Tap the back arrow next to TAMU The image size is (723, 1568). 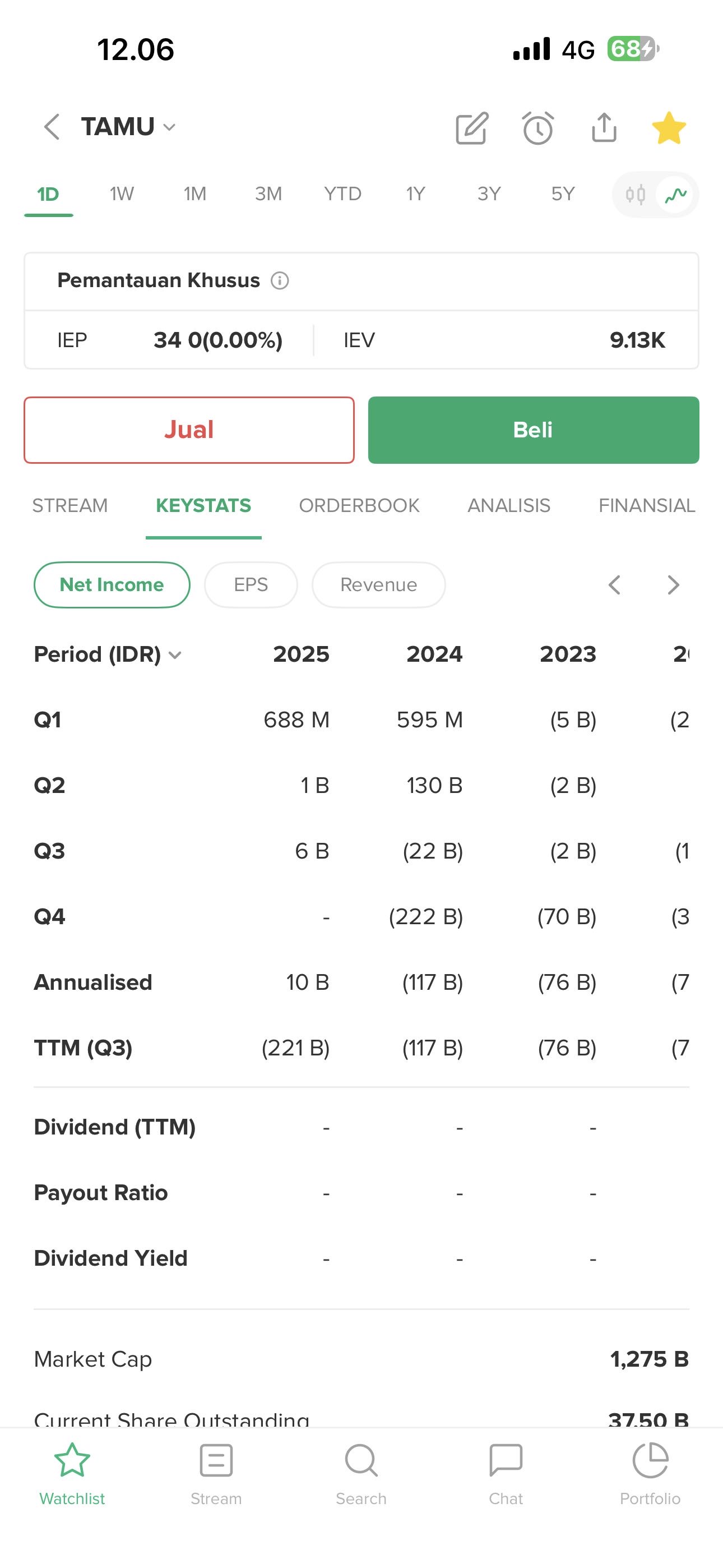(x=52, y=127)
